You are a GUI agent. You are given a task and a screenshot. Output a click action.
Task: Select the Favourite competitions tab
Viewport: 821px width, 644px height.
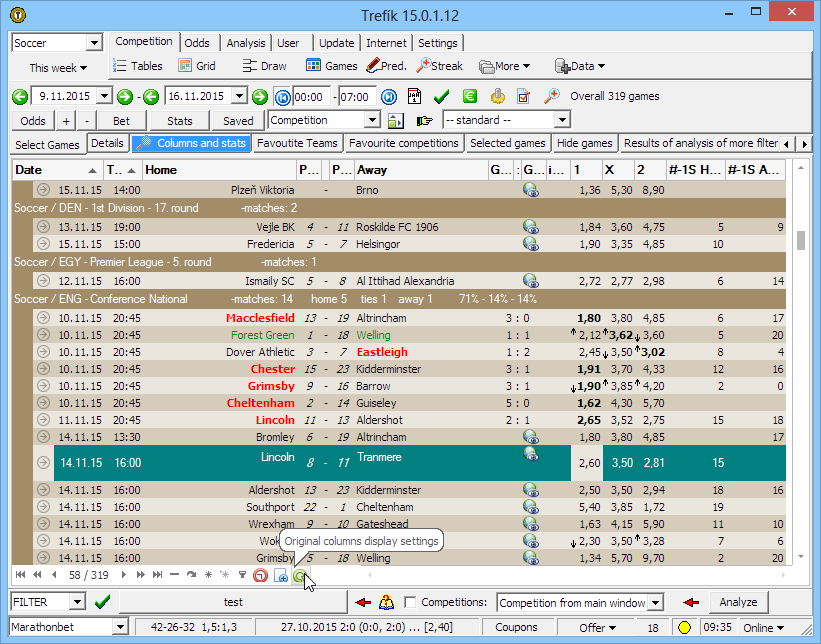[x=404, y=143]
